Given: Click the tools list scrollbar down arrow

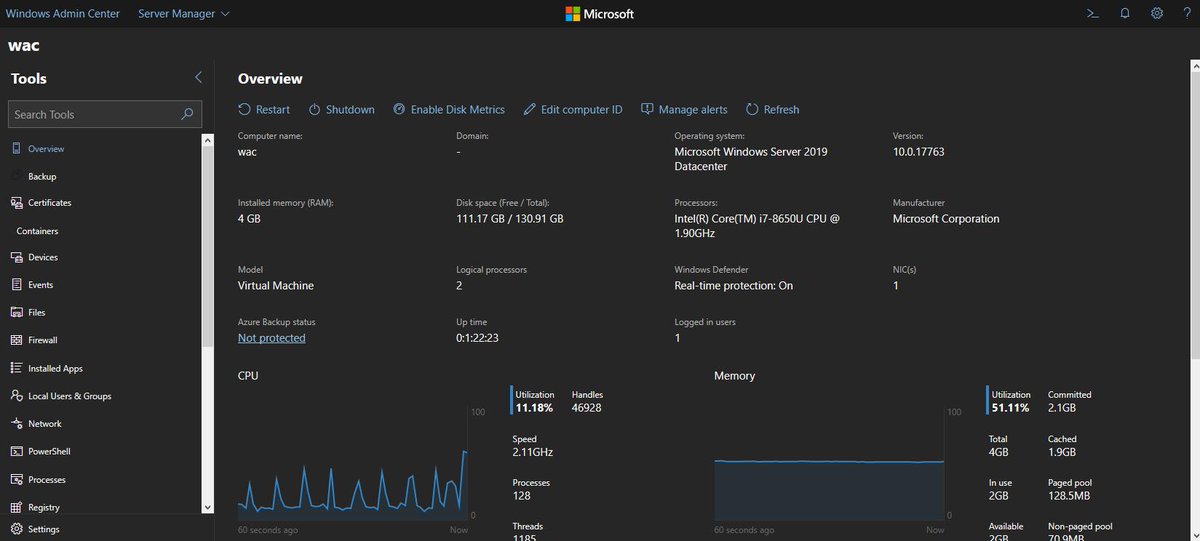Looking at the screenshot, I should pos(207,508).
